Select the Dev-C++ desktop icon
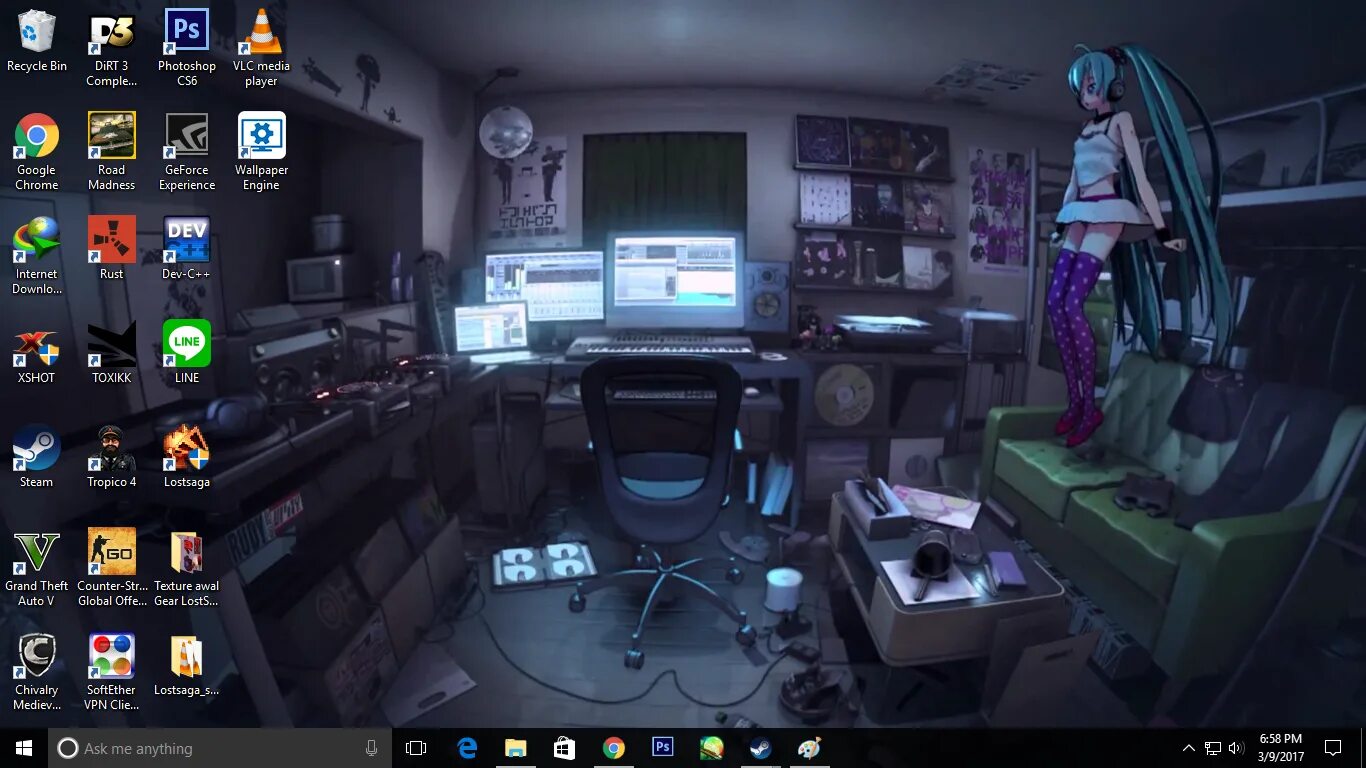The width and height of the screenshot is (1366, 768). point(187,249)
